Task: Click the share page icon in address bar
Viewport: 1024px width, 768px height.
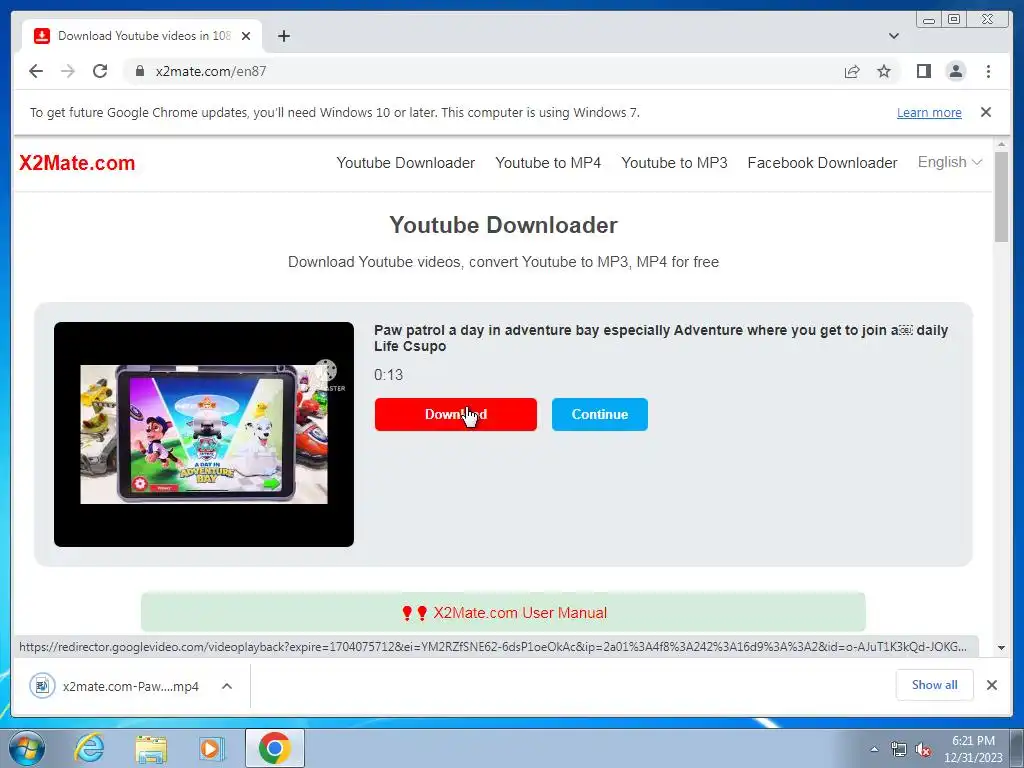Action: coord(852,71)
